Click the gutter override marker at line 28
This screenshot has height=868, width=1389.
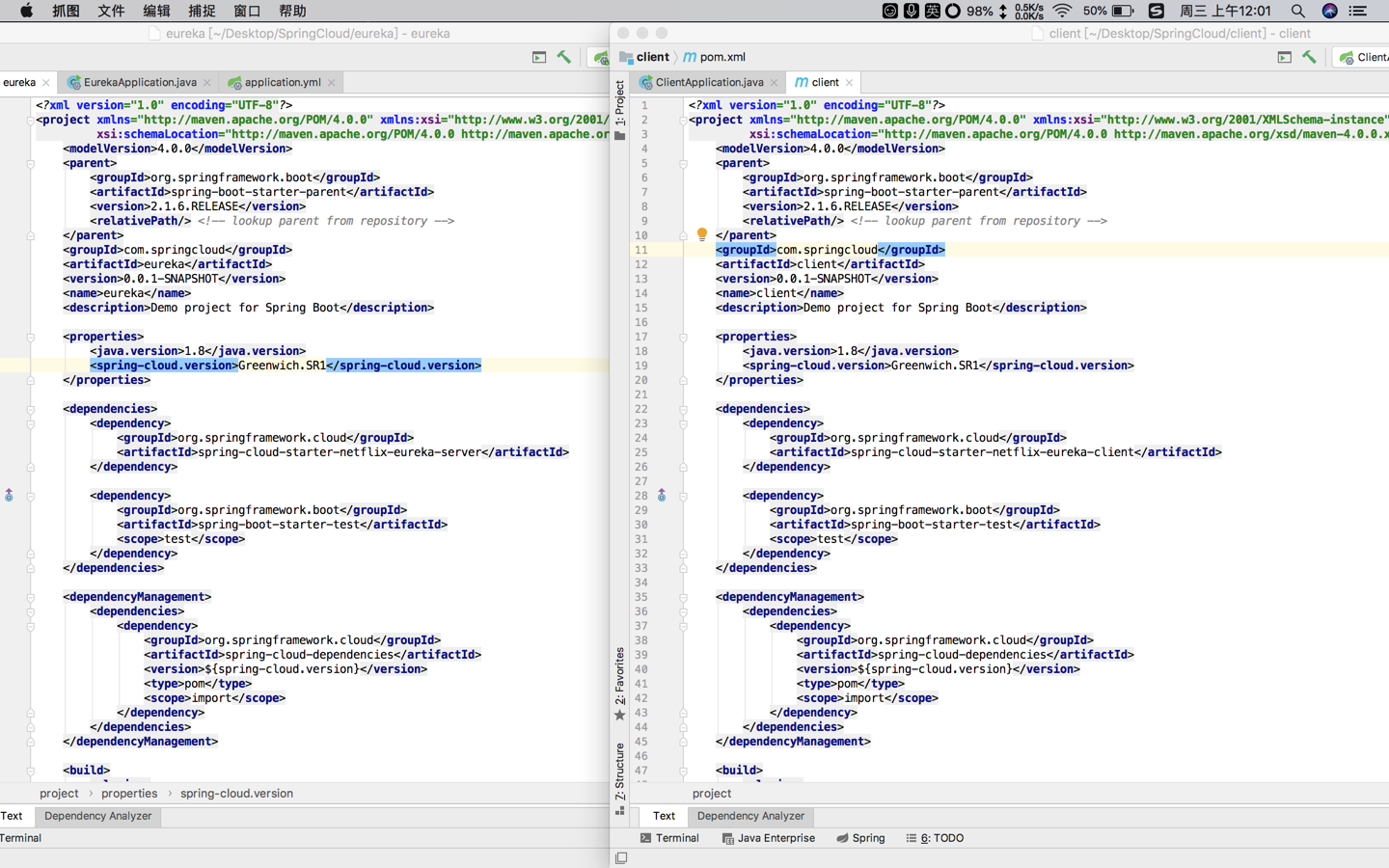[x=662, y=495]
